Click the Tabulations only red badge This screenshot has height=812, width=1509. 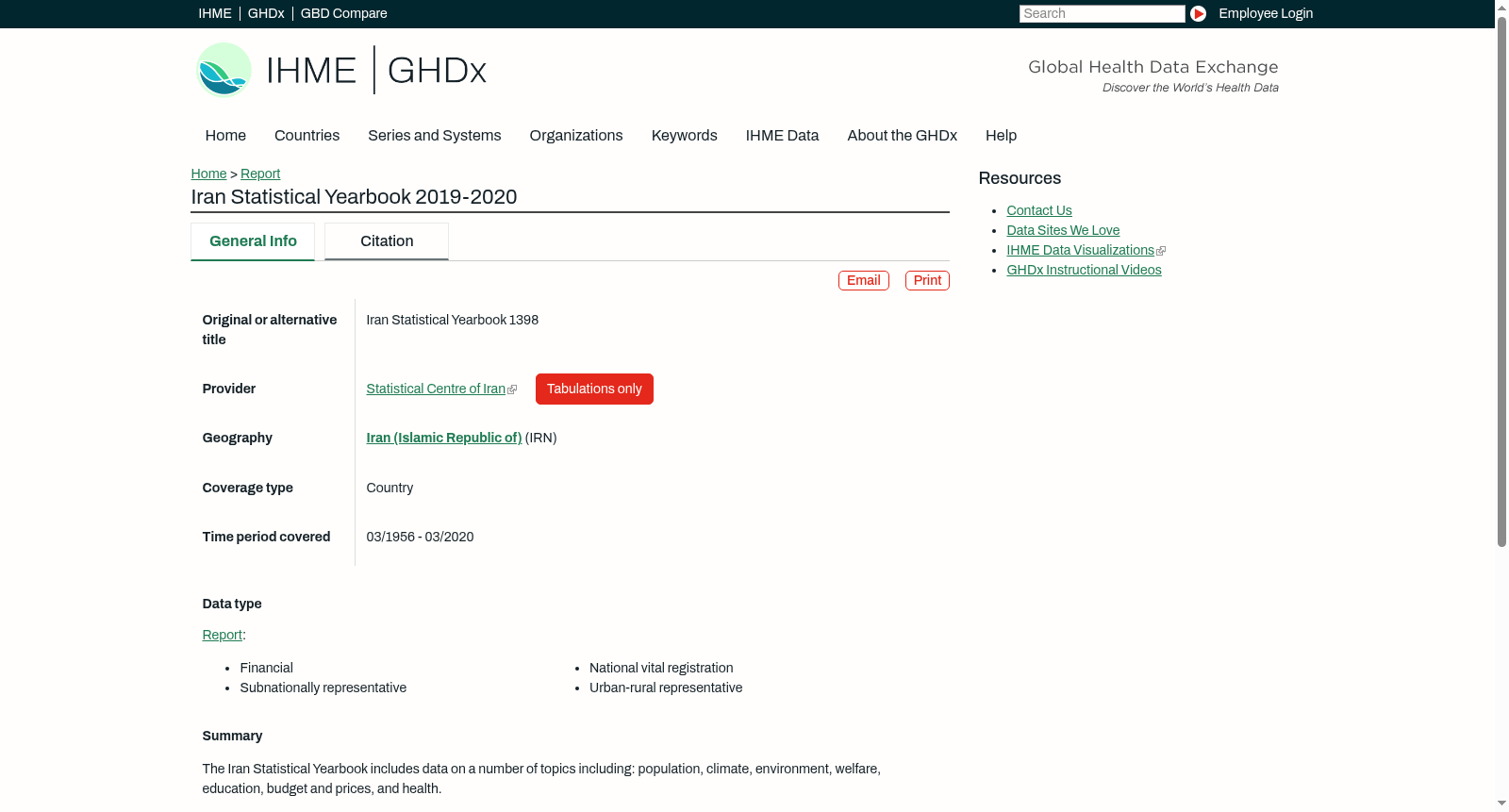pos(594,389)
